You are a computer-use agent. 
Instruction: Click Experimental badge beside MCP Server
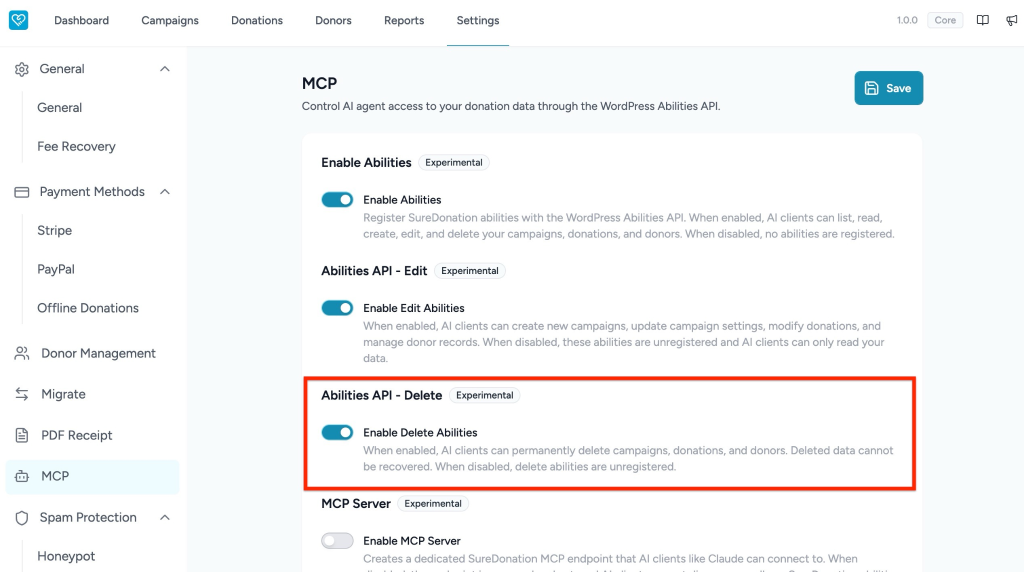(433, 503)
